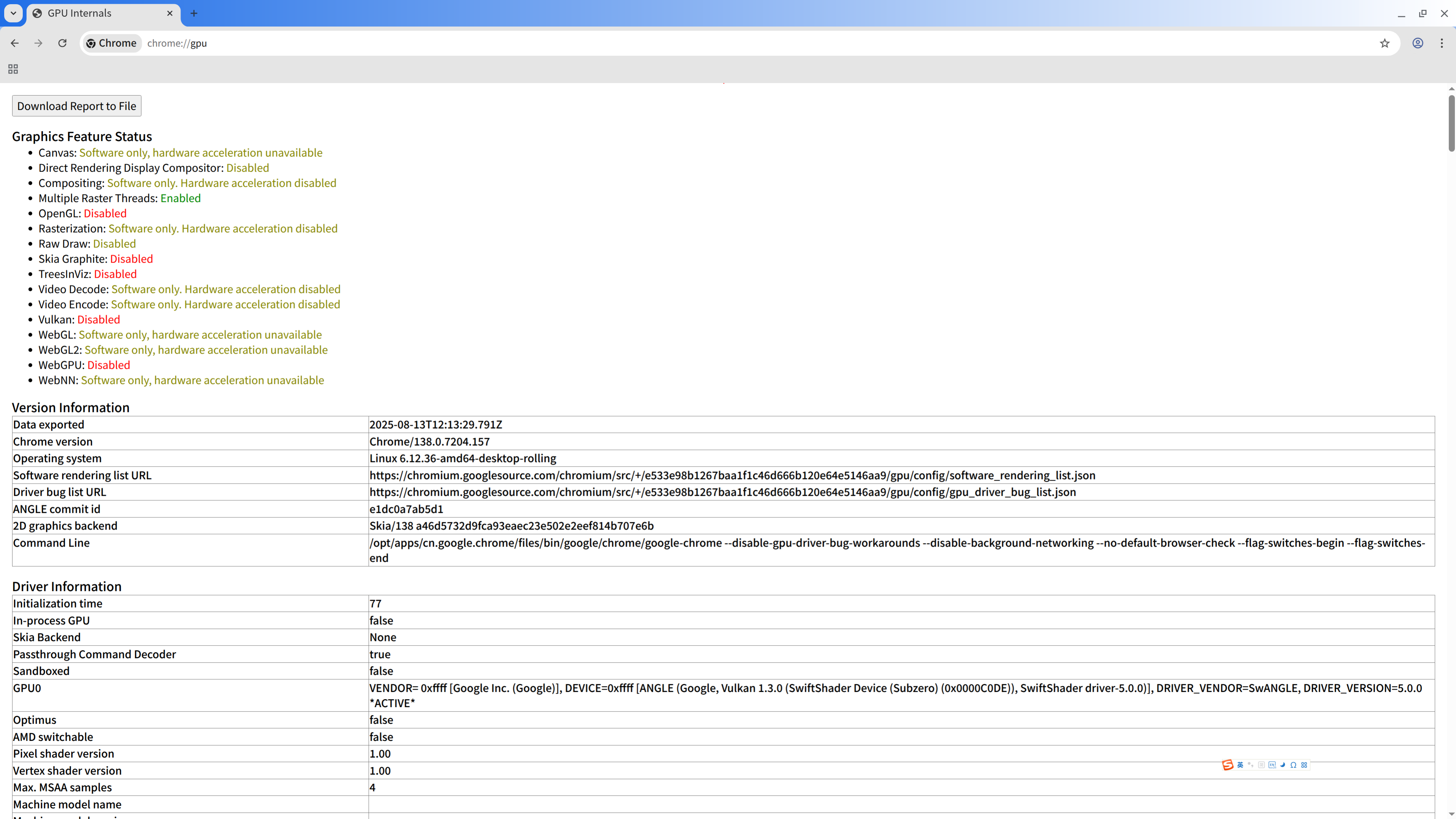1456x819 pixels.
Task: Toggle the 英 language mode in IME bar
Action: click(1240, 765)
